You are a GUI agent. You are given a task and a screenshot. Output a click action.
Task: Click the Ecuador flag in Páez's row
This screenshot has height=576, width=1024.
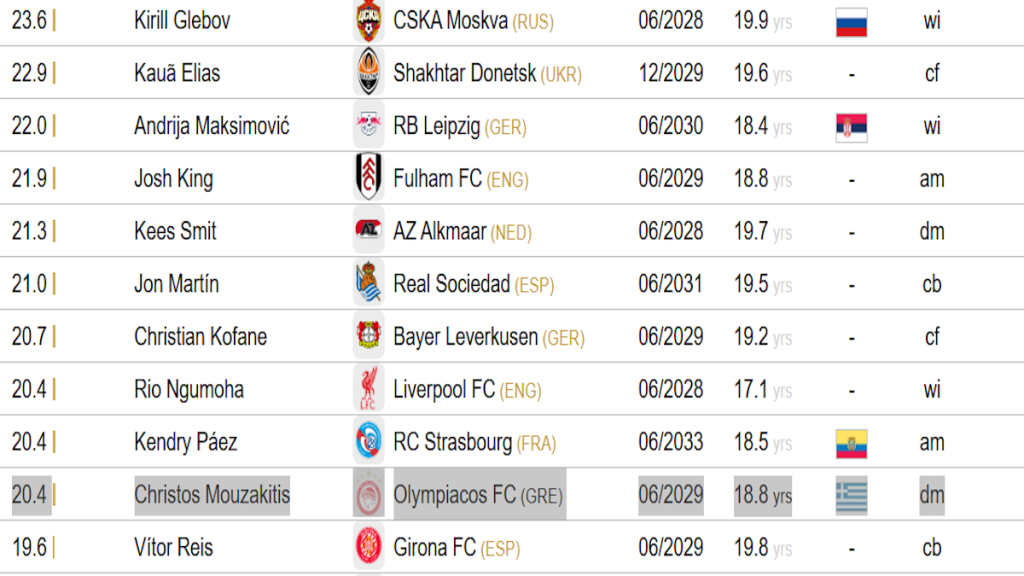(851, 443)
